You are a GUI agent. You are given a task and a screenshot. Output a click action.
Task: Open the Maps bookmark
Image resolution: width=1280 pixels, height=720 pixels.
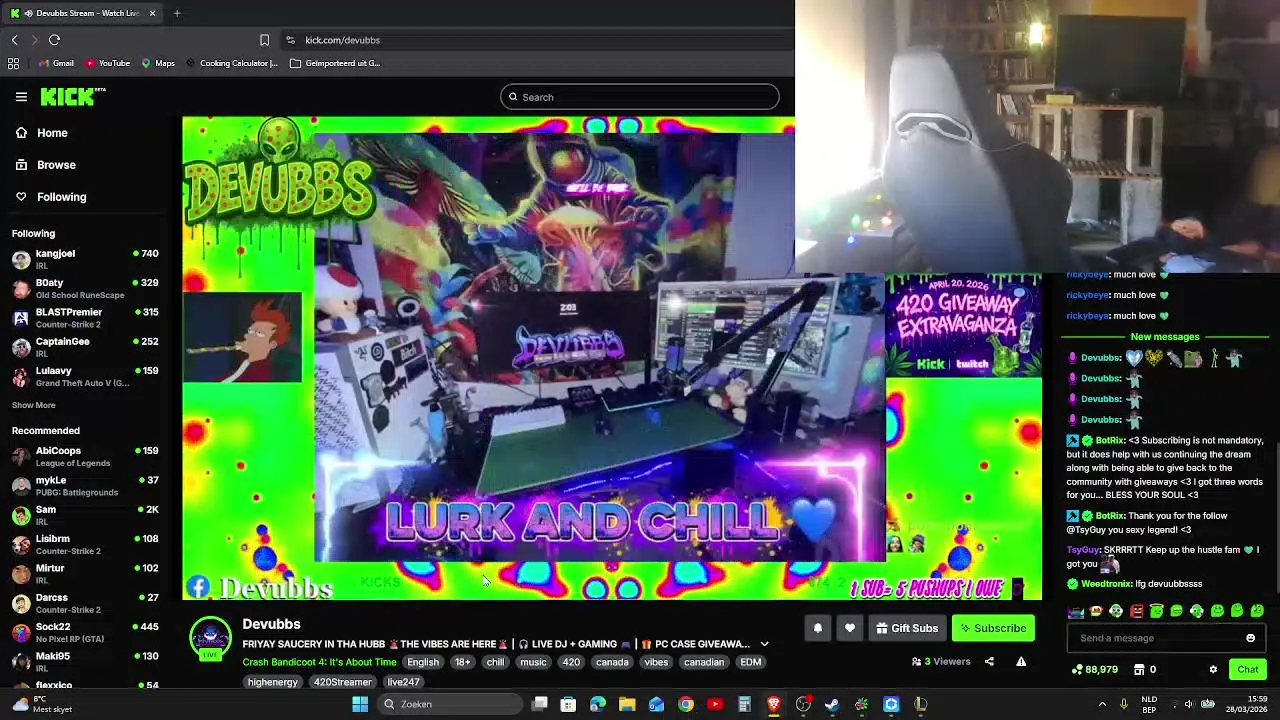(158, 63)
